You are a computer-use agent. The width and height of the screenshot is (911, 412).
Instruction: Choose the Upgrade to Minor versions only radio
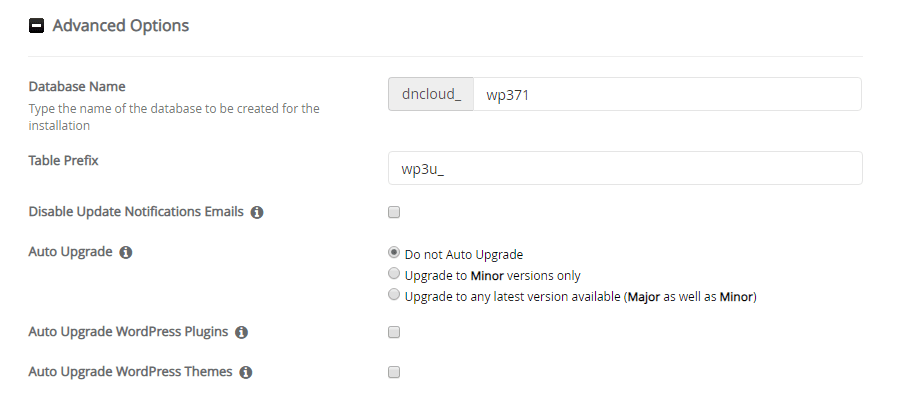[x=394, y=273]
